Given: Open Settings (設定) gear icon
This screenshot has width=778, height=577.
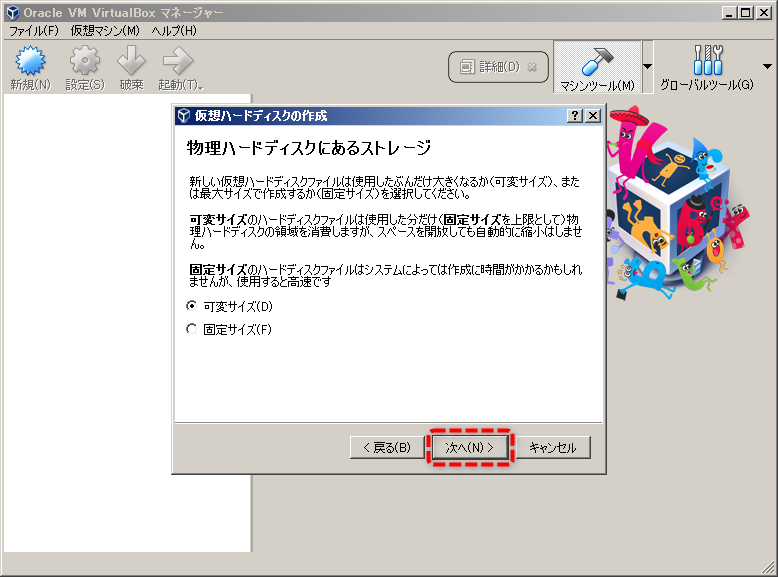Looking at the screenshot, I should tap(85, 61).
